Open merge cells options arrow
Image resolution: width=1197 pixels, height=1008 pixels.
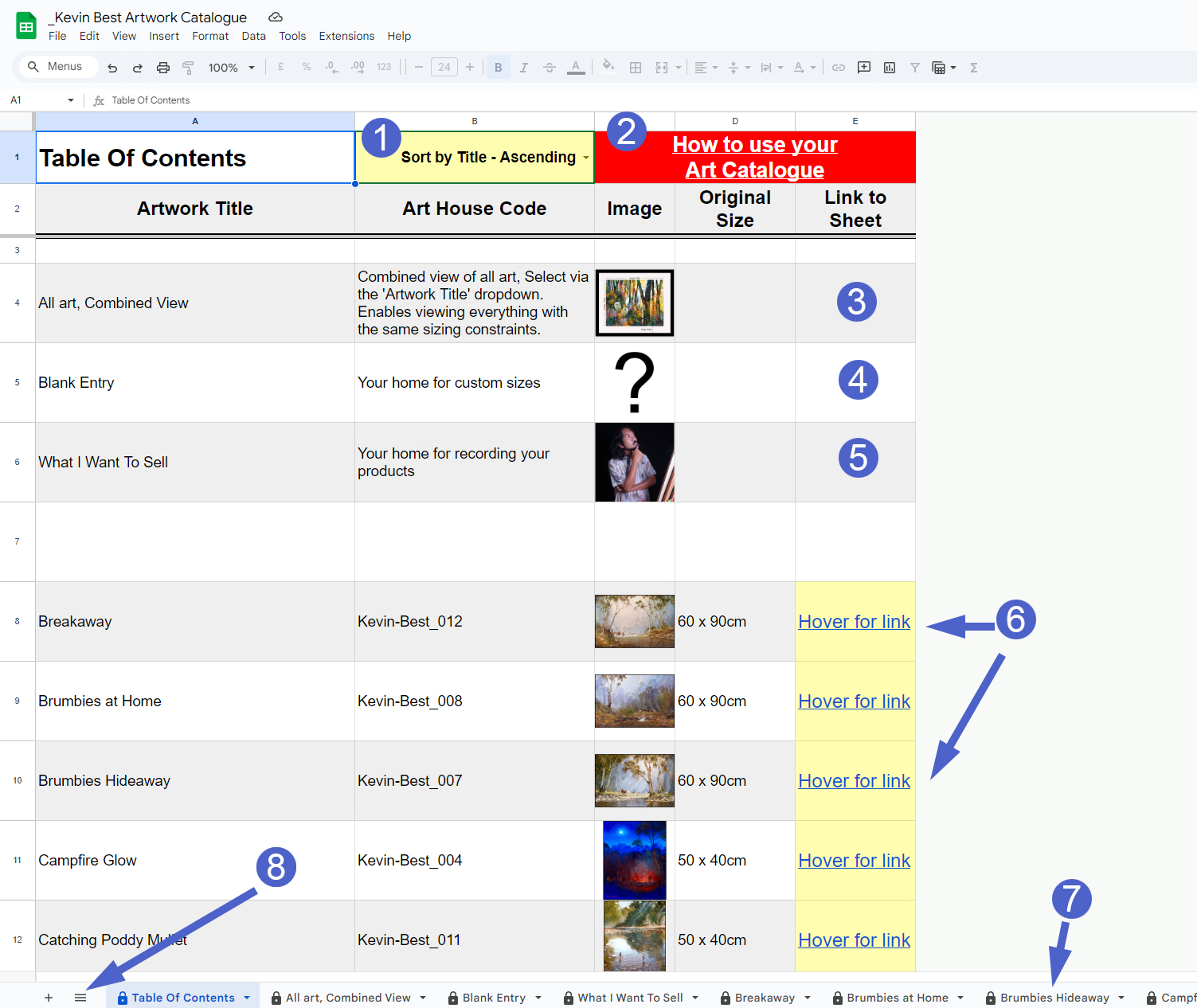[679, 68]
